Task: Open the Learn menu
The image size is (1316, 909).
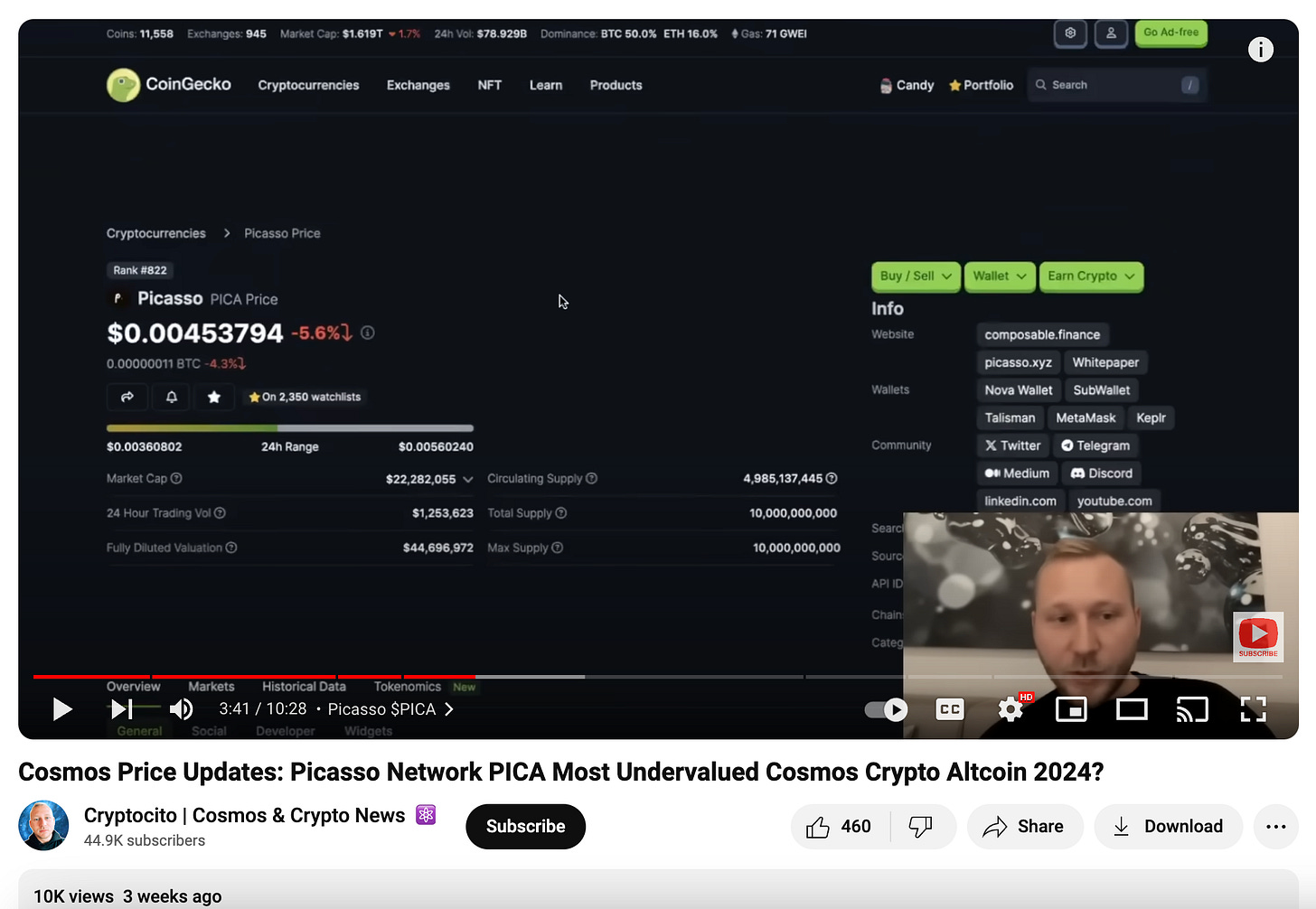Action: click(x=546, y=85)
